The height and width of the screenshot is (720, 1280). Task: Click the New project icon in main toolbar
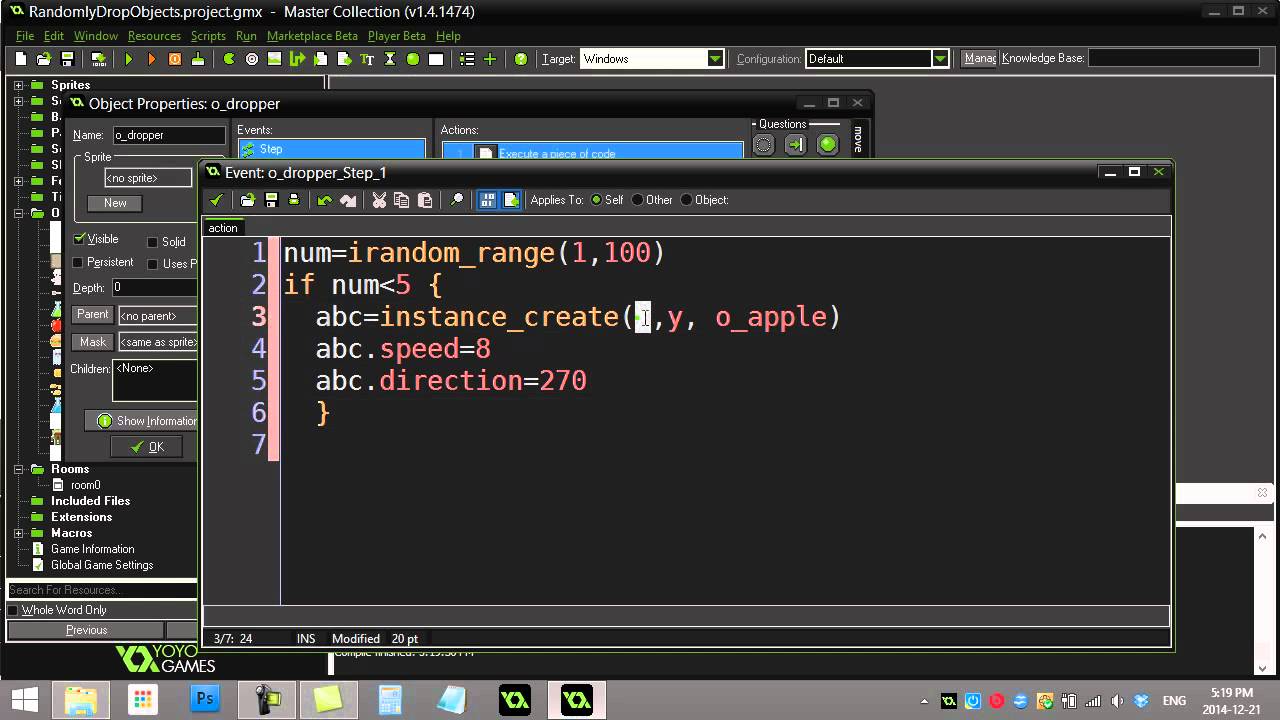[x=21, y=59]
